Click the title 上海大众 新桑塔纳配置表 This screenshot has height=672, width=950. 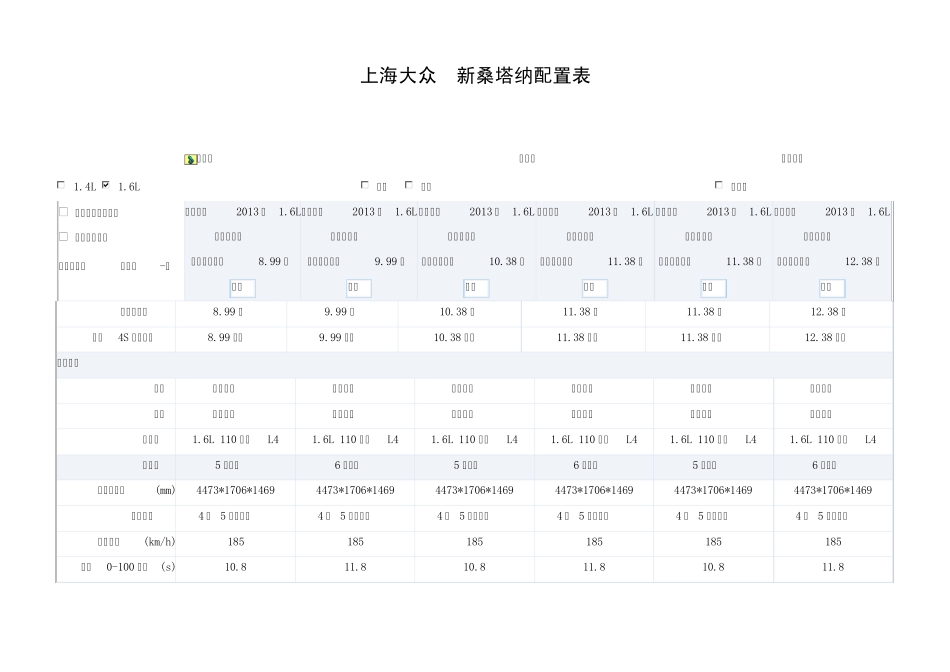click(476, 76)
